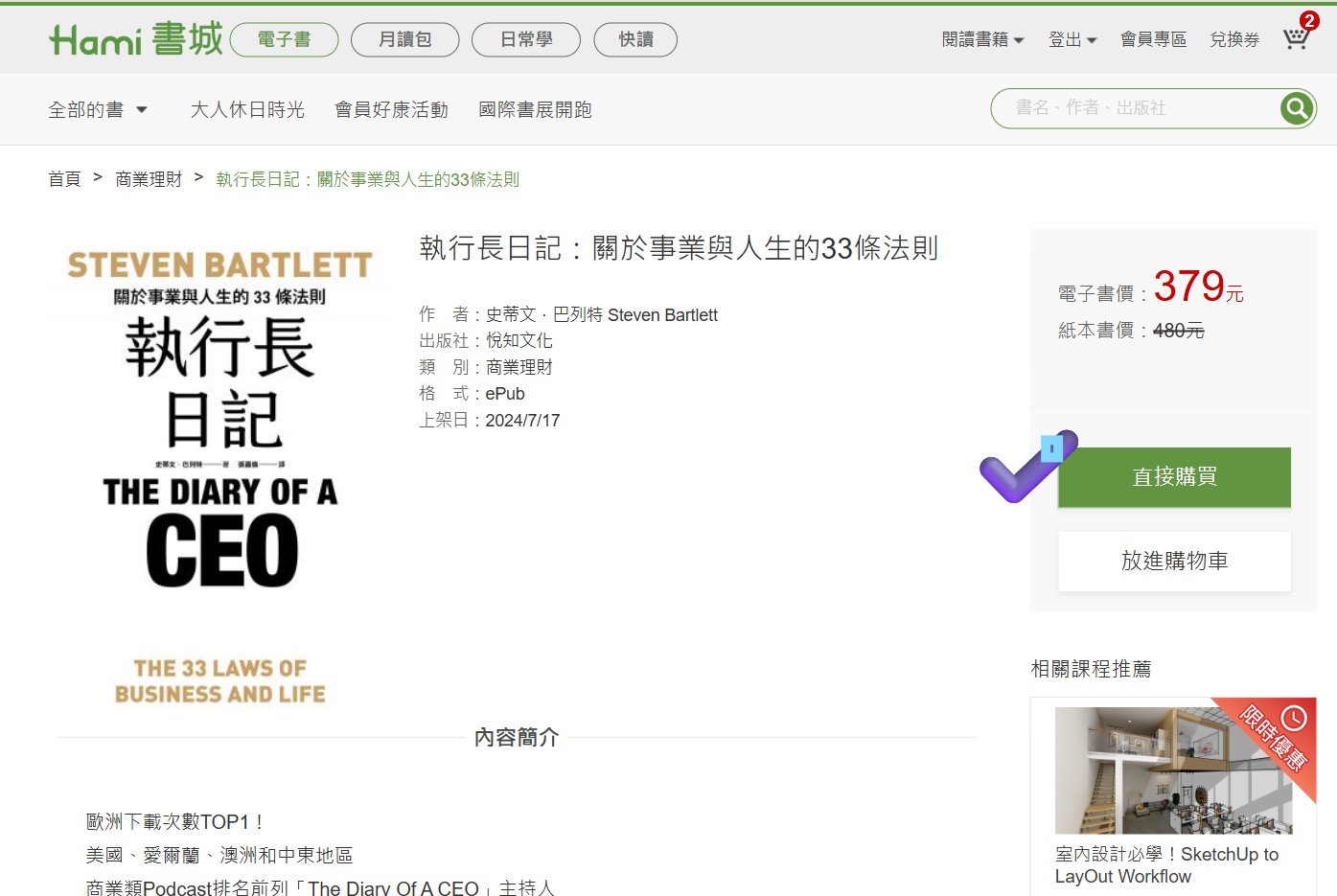
Task: Expand the 閱讀書籍 dropdown
Action: point(983,39)
